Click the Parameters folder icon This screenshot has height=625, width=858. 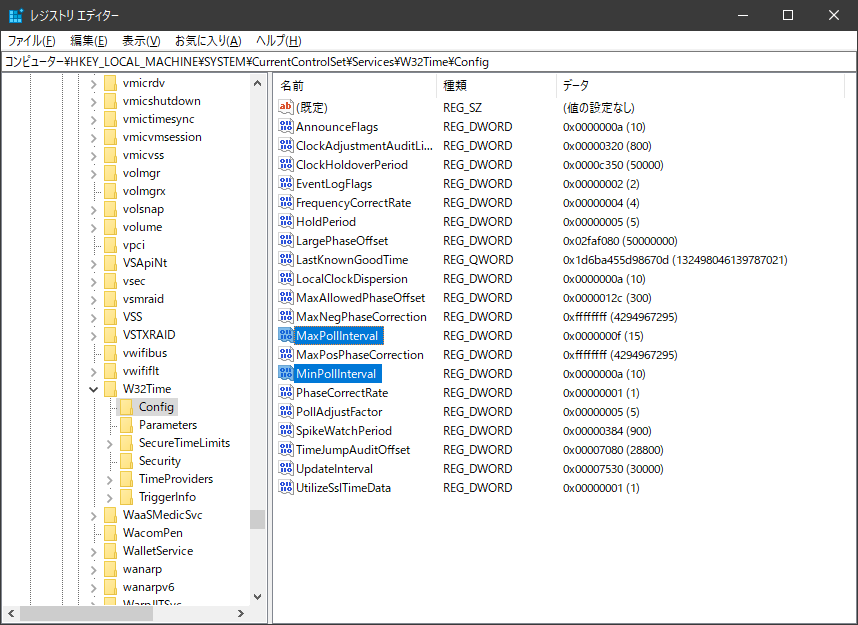click(x=126, y=425)
